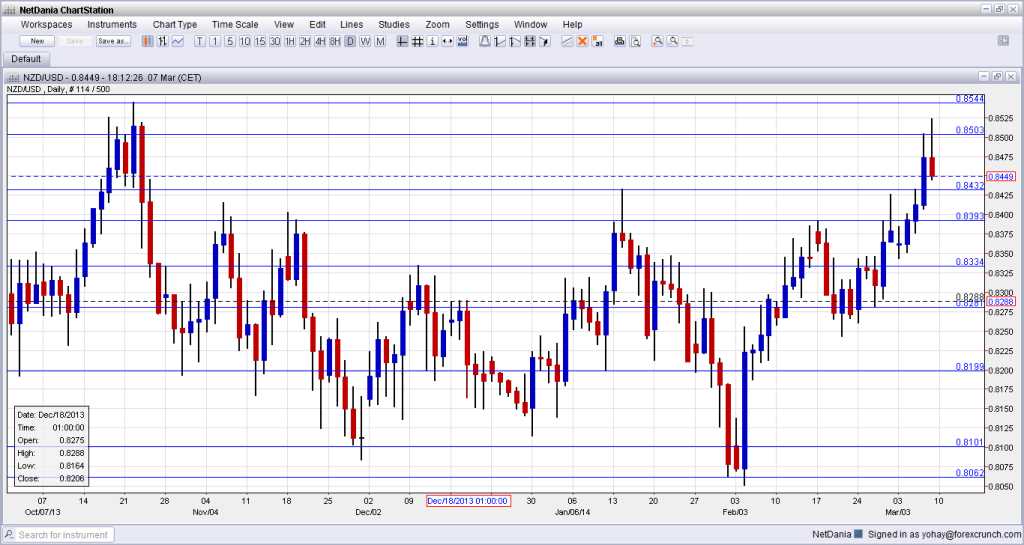
Task: Select the line chart type icon
Action: coord(178,41)
